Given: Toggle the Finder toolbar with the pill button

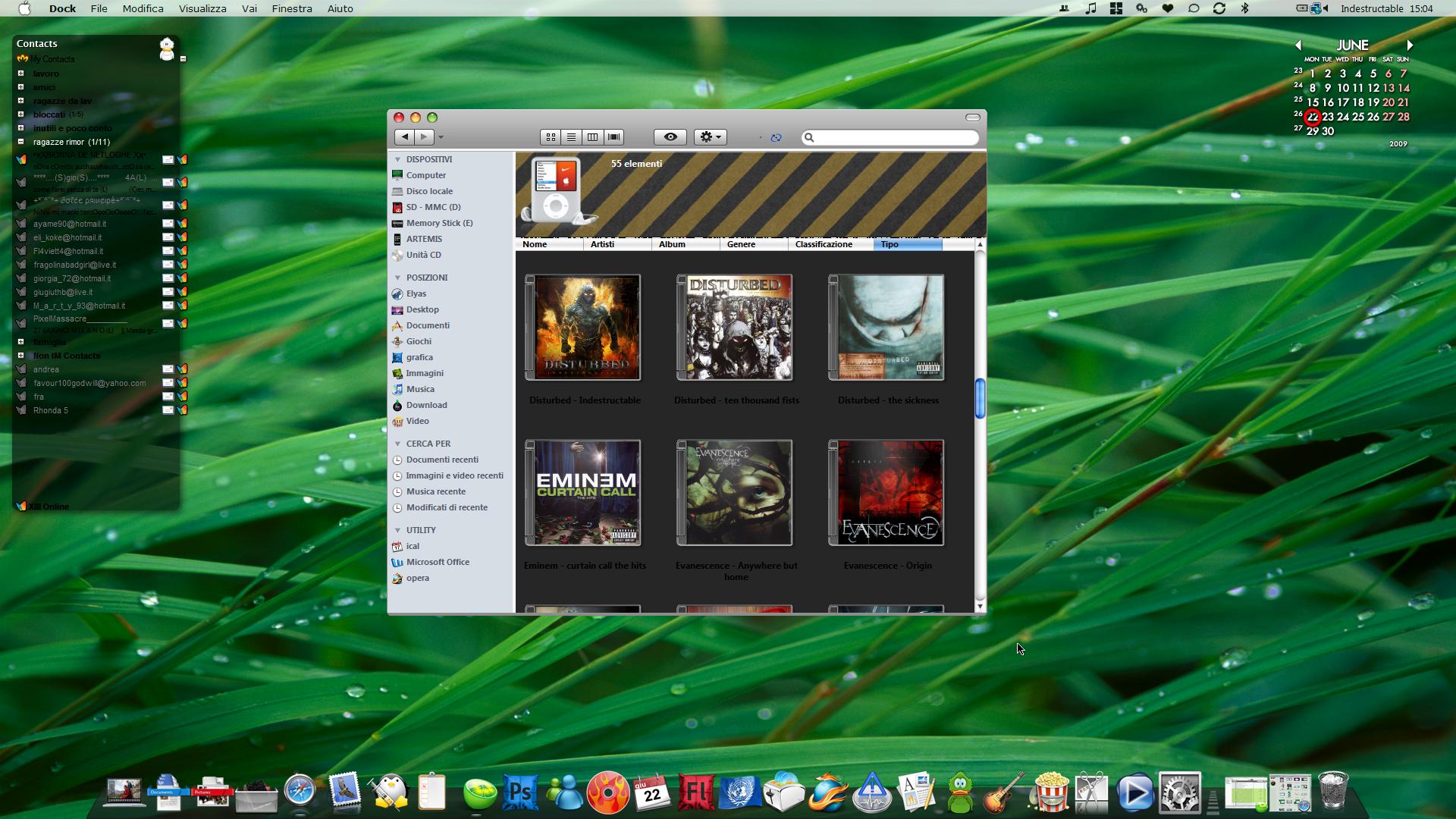Looking at the screenshot, I should 973,118.
